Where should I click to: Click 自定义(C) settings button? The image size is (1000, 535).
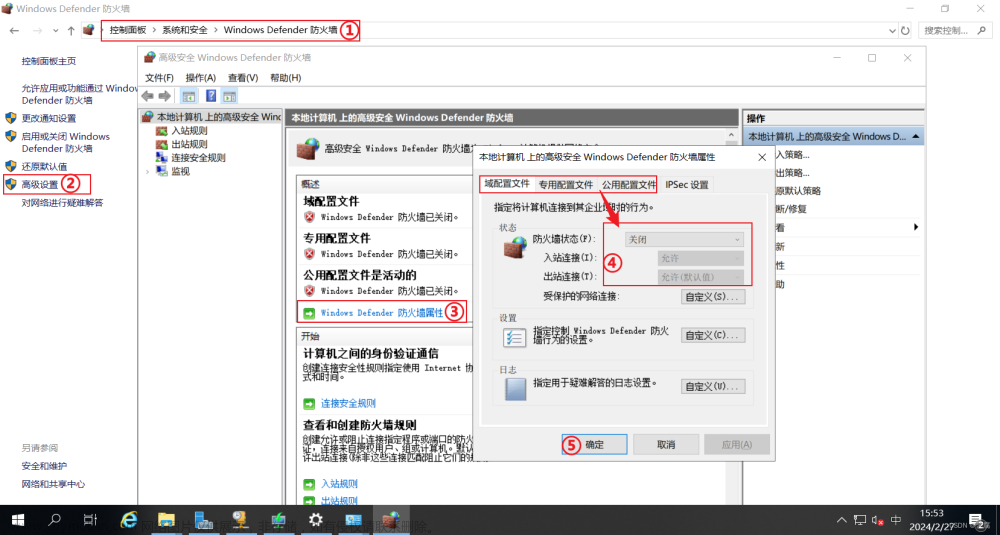(x=712, y=335)
